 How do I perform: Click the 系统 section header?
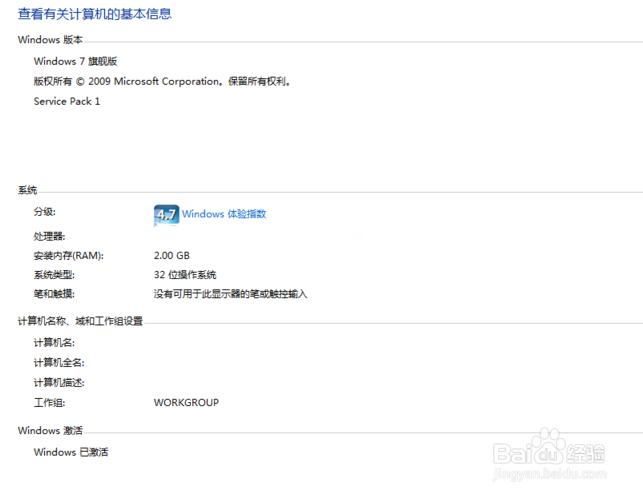tap(27, 190)
